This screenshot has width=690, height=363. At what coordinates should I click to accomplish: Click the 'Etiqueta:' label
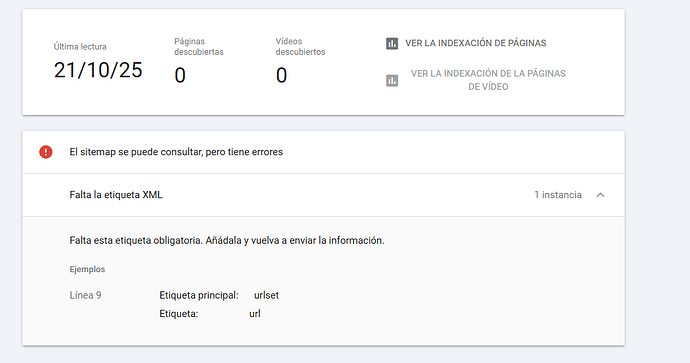pyautogui.click(x=179, y=314)
